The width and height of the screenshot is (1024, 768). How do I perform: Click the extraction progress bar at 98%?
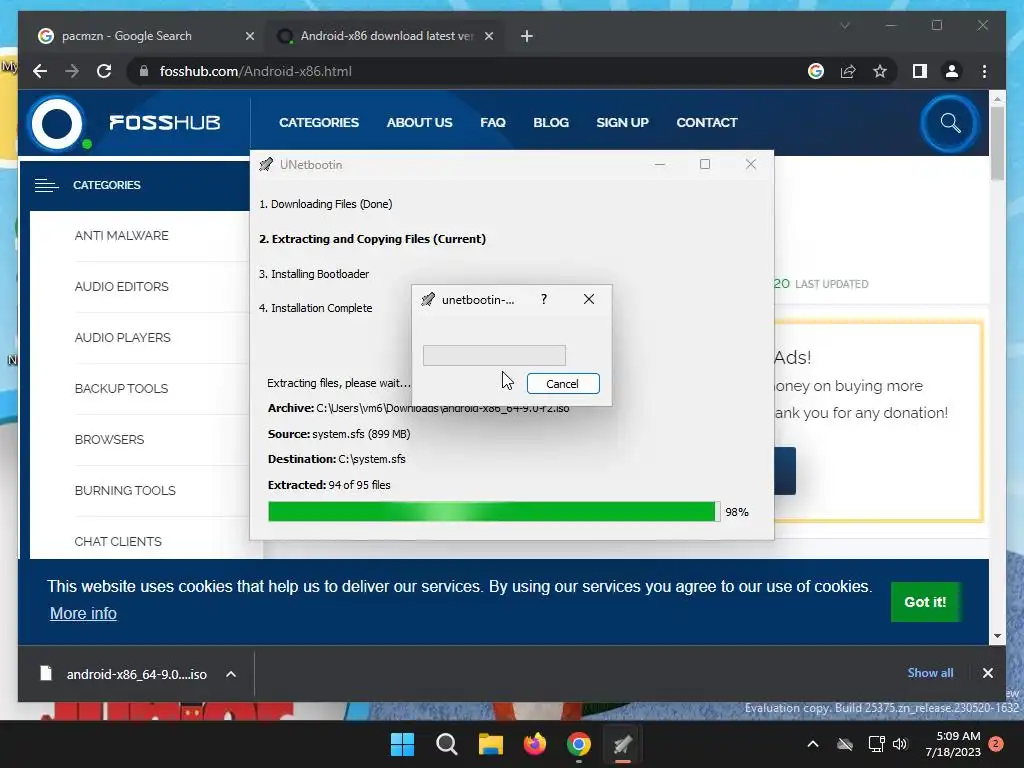494,511
